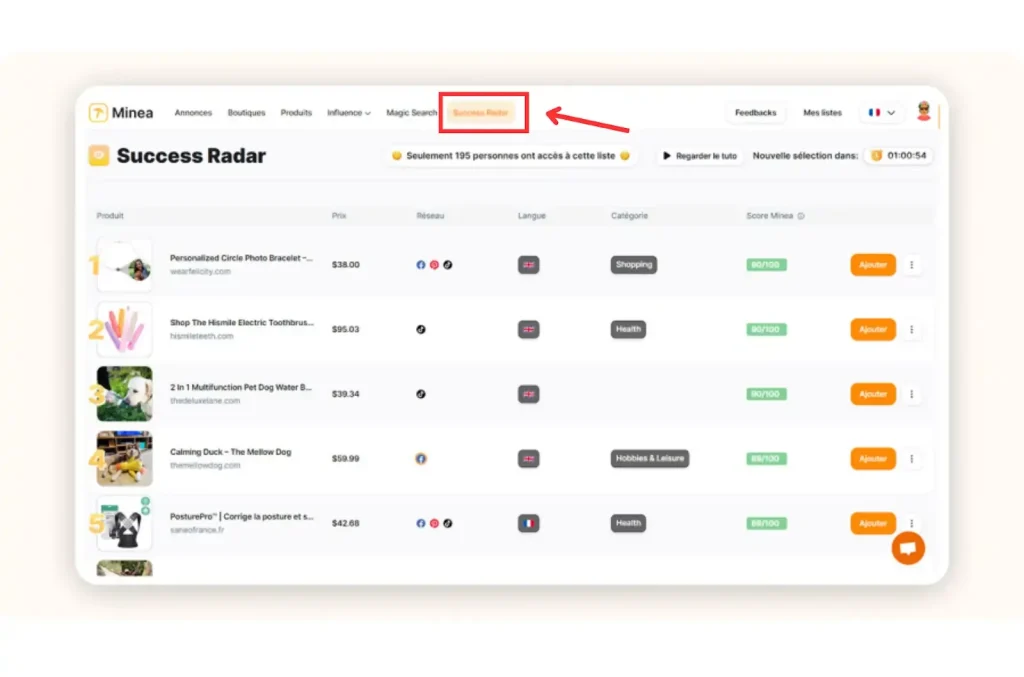This screenshot has width=1024, height=677.
Task: Click Ajouter for the Photo Bracelet product
Action: pyautogui.click(x=872, y=264)
